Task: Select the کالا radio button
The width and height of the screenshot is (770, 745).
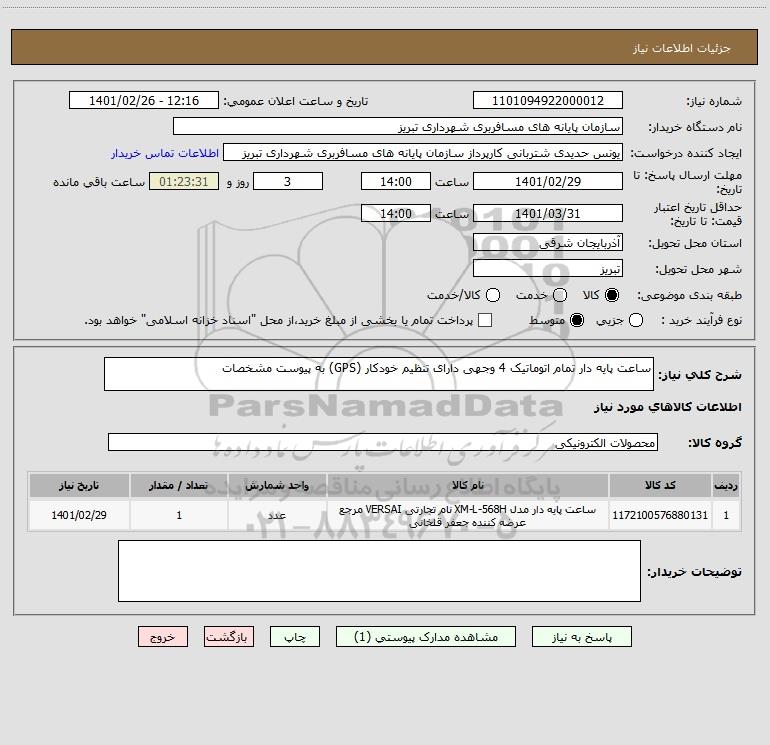Action: click(612, 295)
